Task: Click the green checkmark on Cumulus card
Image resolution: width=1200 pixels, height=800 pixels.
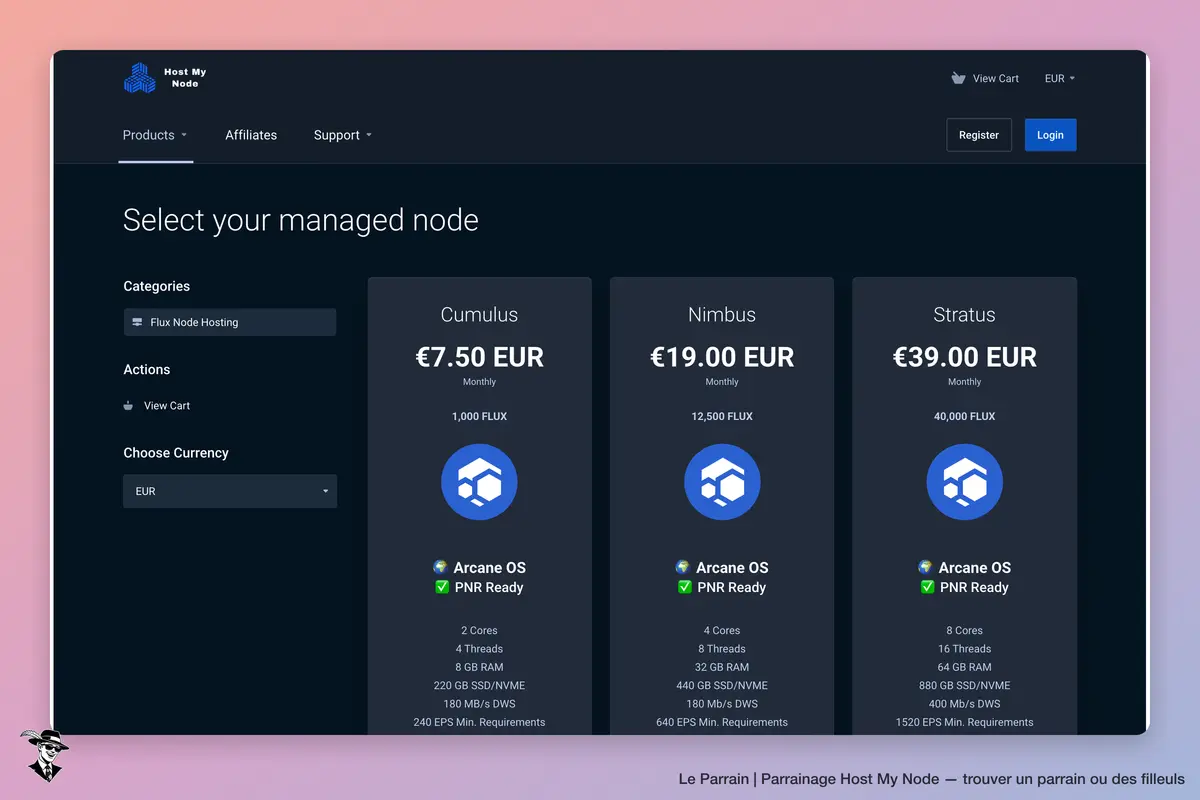Action: [x=442, y=587]
